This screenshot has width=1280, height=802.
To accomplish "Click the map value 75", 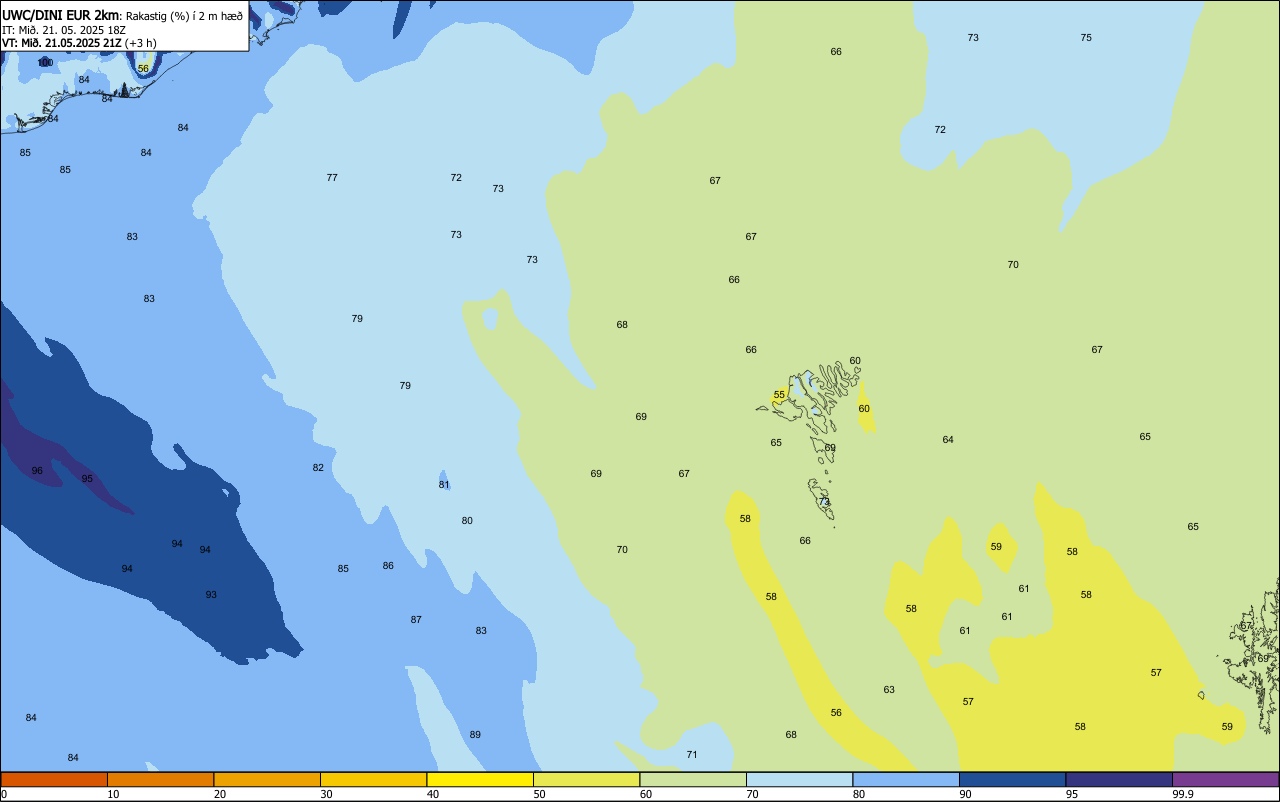I will 1086,38.
